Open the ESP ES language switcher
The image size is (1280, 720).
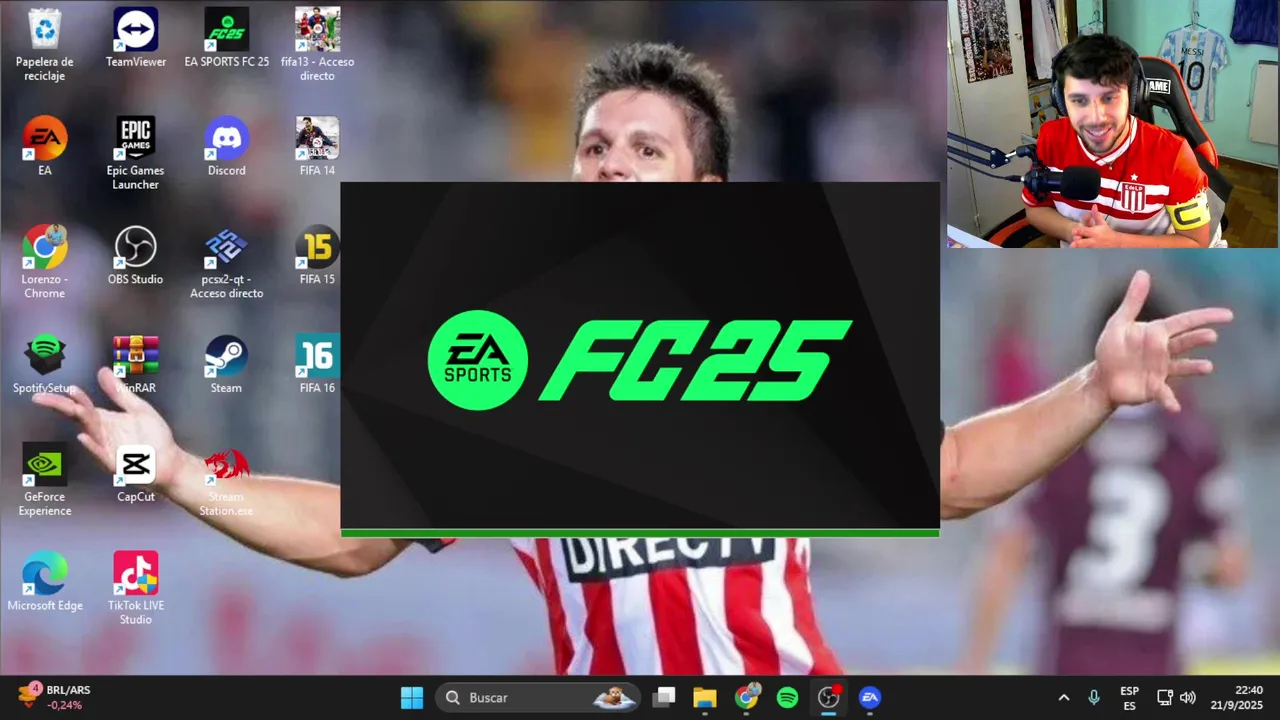click(1129, 698)
